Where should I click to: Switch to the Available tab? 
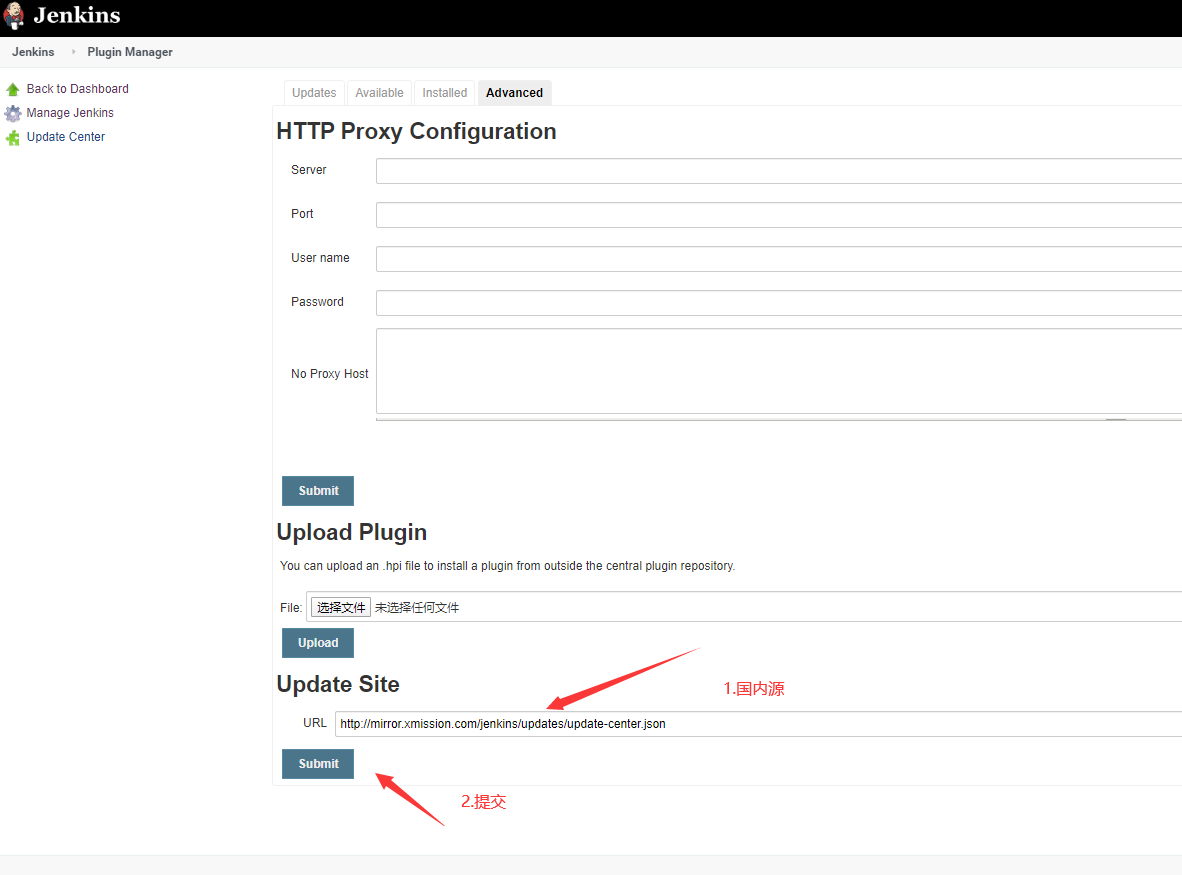(379, 93)
